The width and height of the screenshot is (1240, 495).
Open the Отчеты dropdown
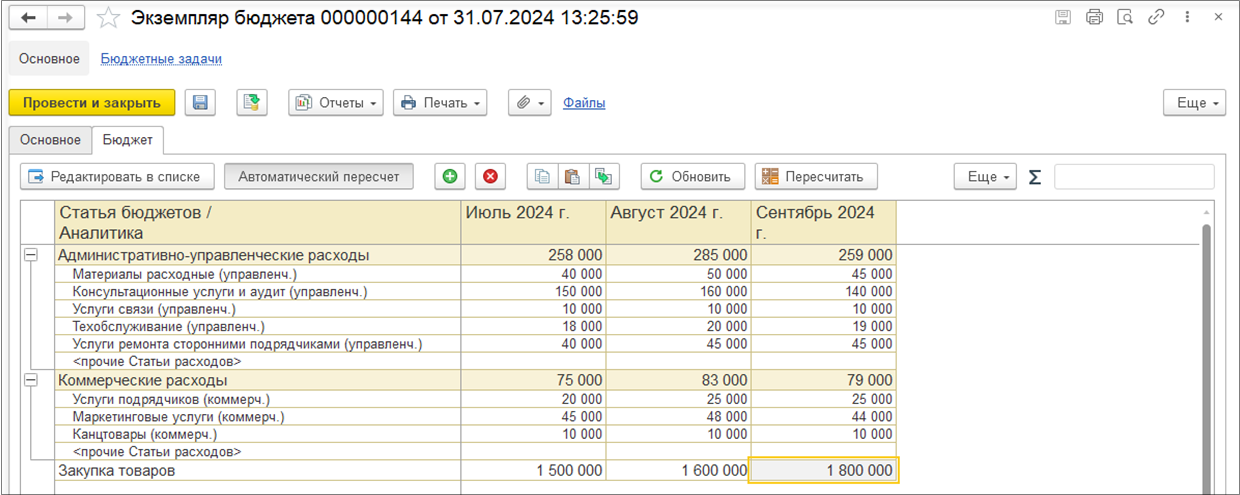336,103
